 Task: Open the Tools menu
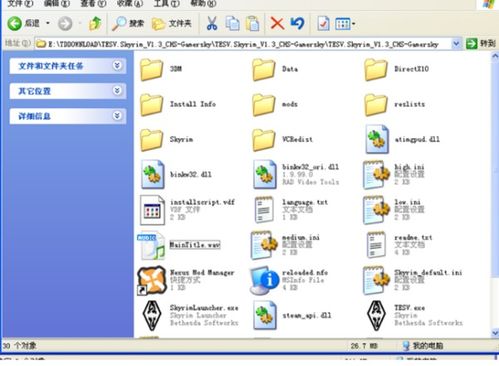tap(167, 4)
